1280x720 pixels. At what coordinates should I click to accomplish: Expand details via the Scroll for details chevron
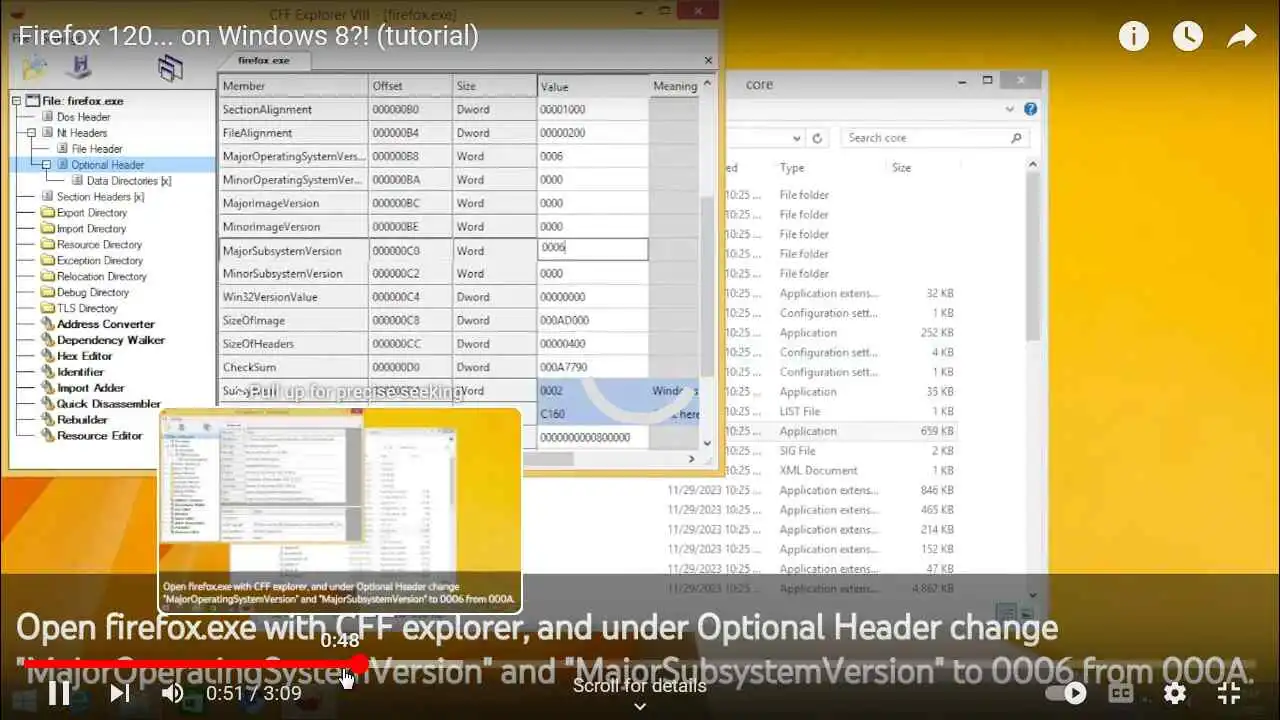click(x=640, y=706)
